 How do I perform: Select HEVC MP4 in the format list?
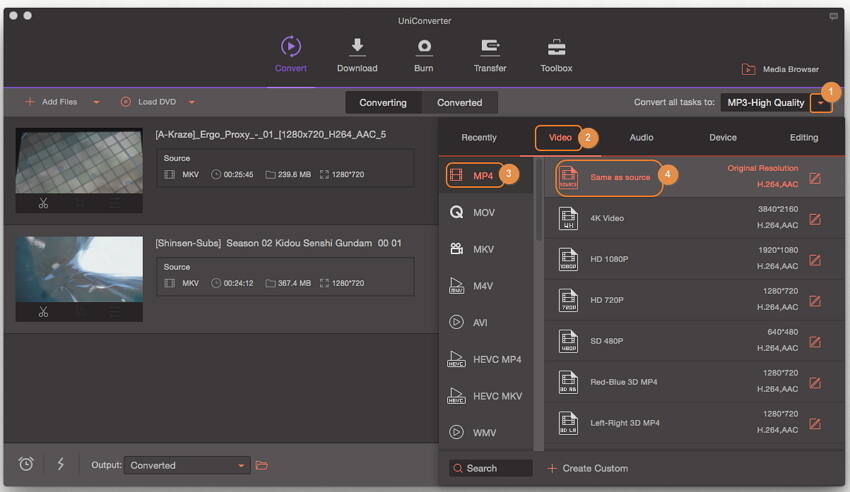(x=485, y=359)
